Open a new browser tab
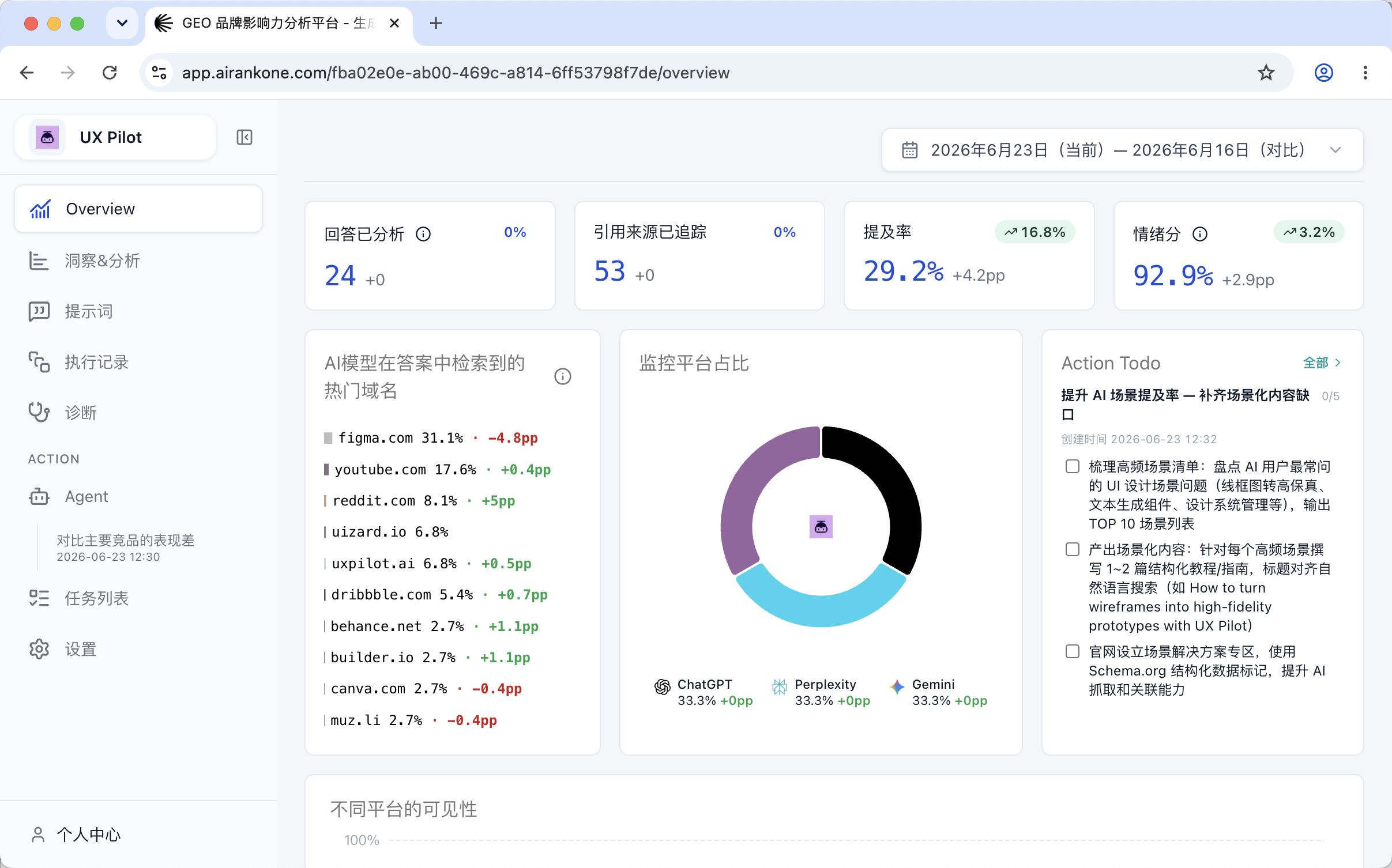1392x868 pixels. point(435,23)
